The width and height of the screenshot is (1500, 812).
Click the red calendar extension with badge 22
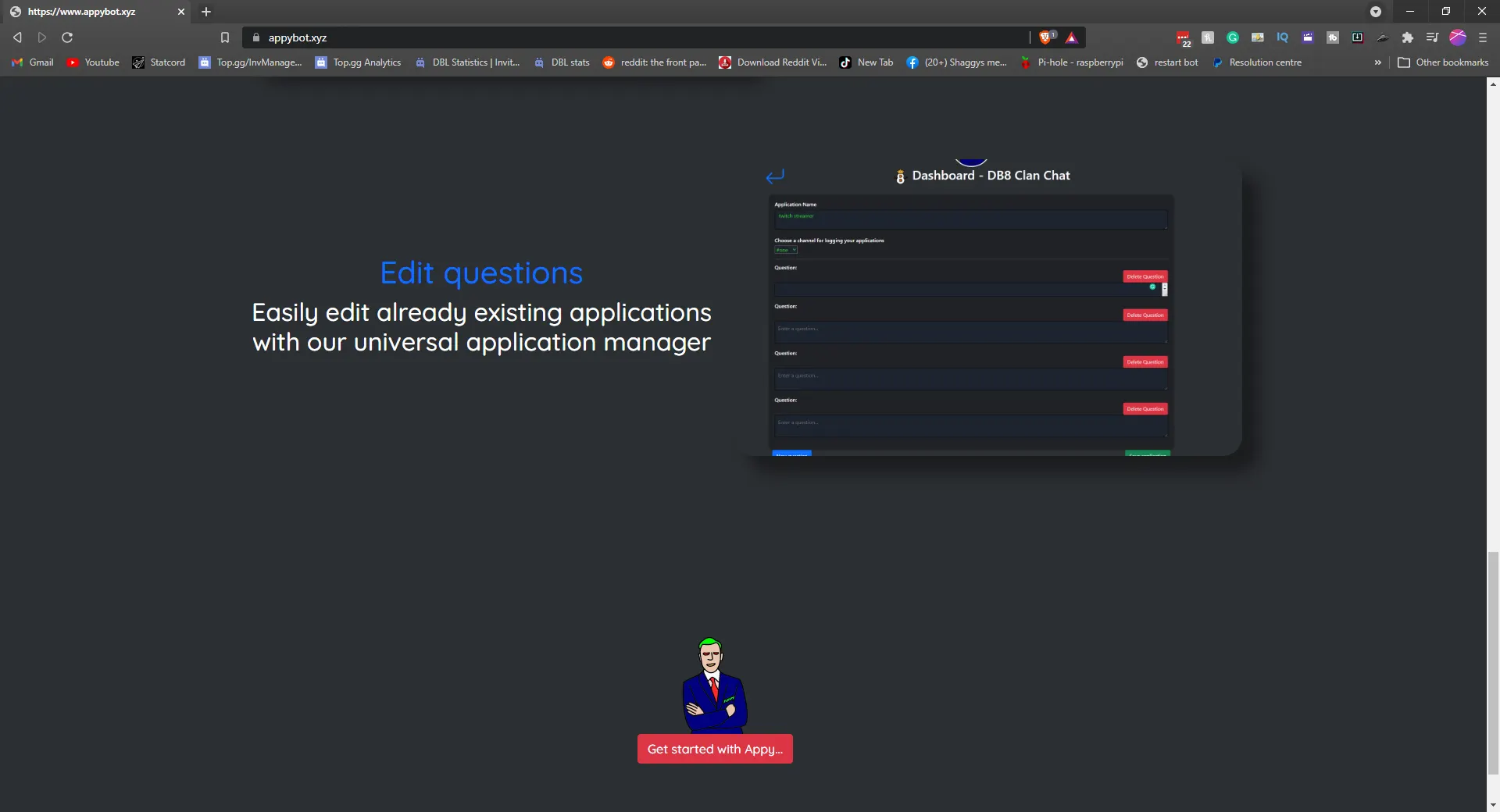[x=1183, y=37]
